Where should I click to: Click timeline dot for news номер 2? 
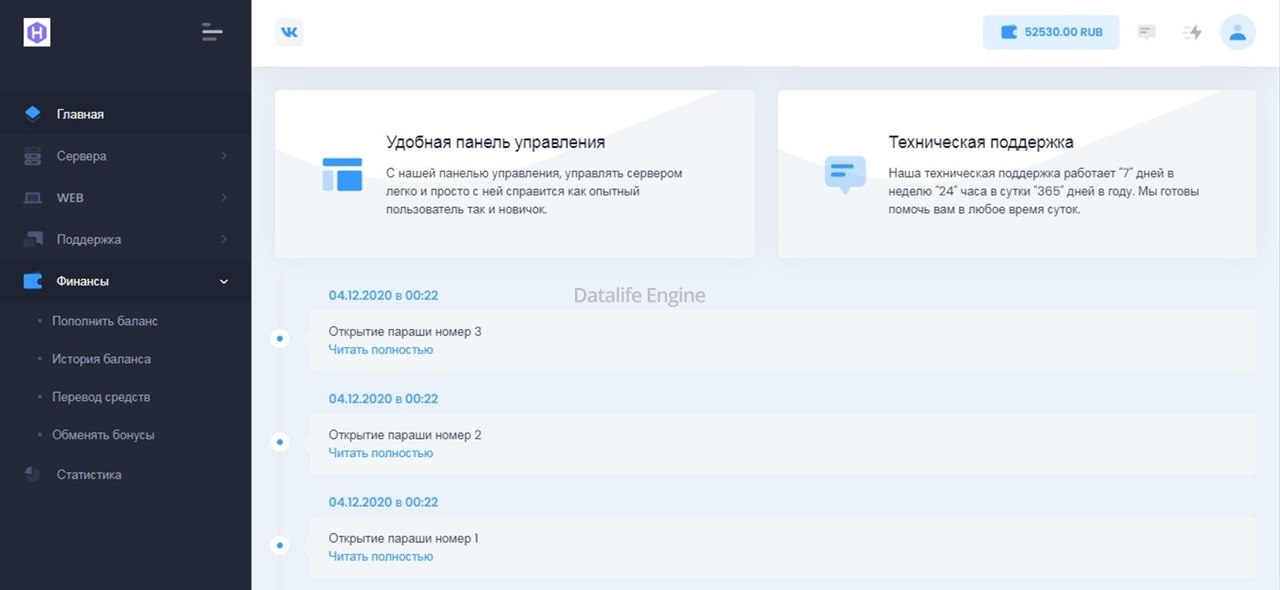(280, 442)
